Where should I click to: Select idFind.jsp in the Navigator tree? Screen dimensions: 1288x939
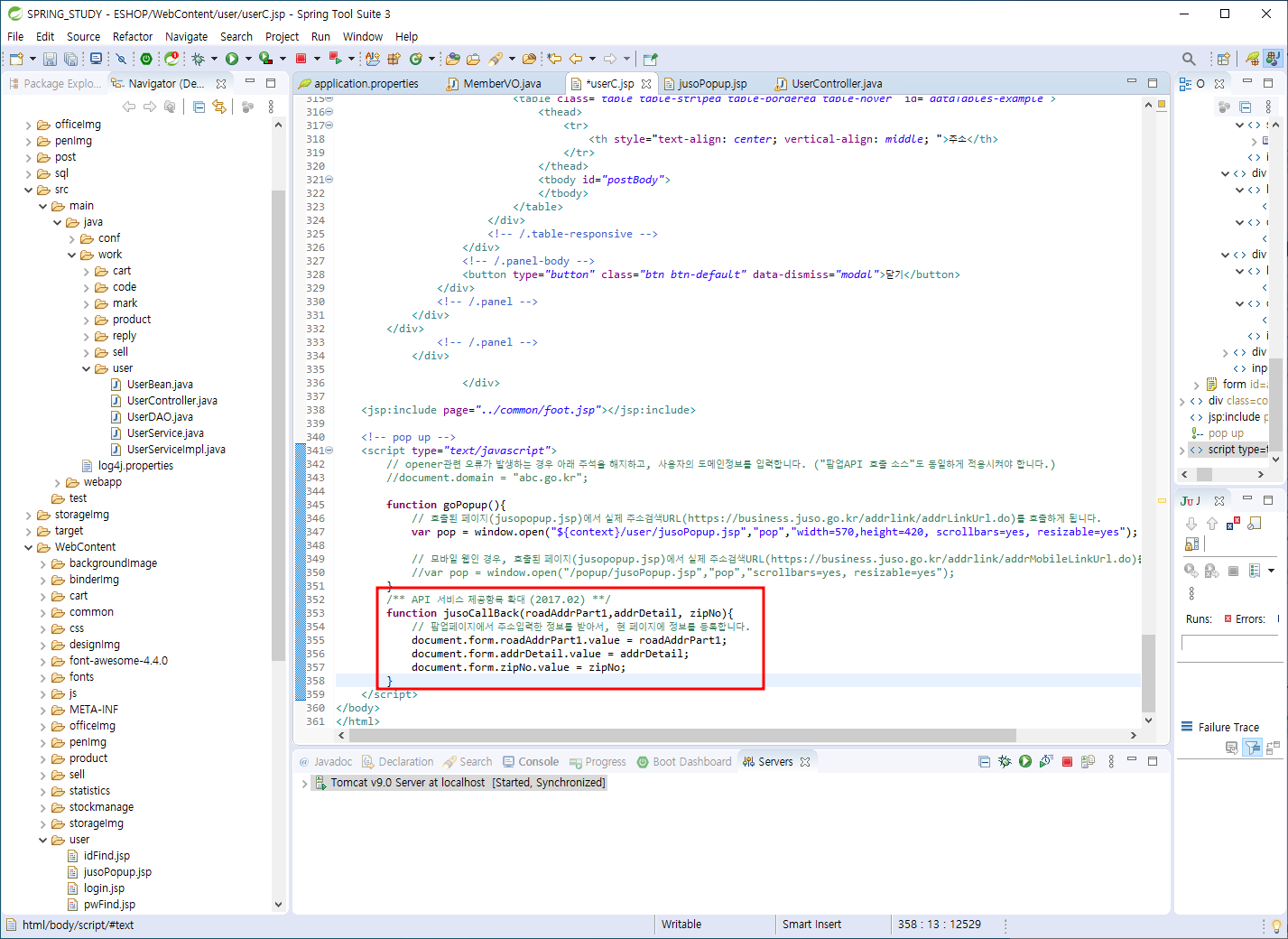click(x=98, y=856)
